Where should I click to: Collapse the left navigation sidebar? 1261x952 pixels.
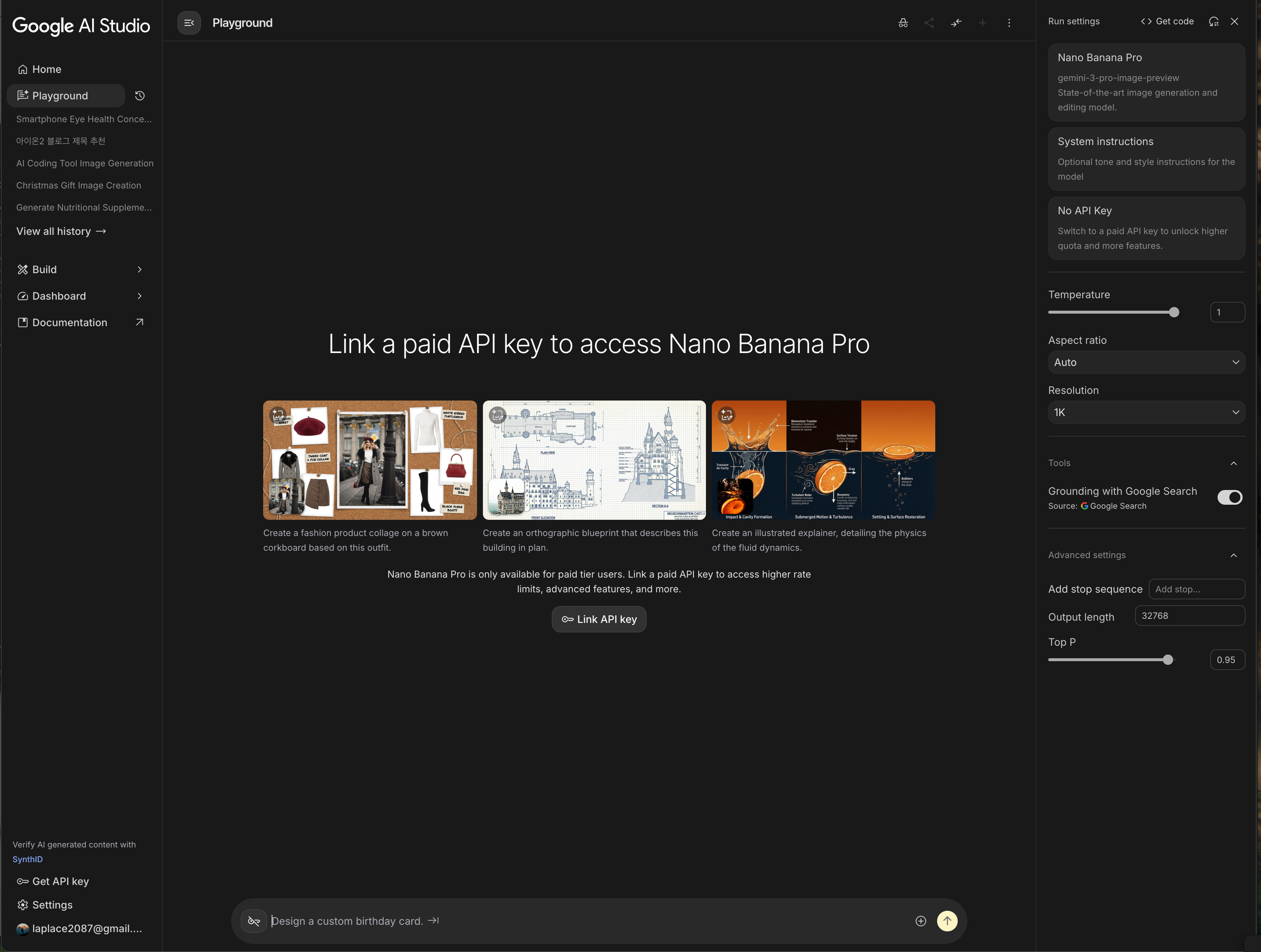(x=189, y=23)
